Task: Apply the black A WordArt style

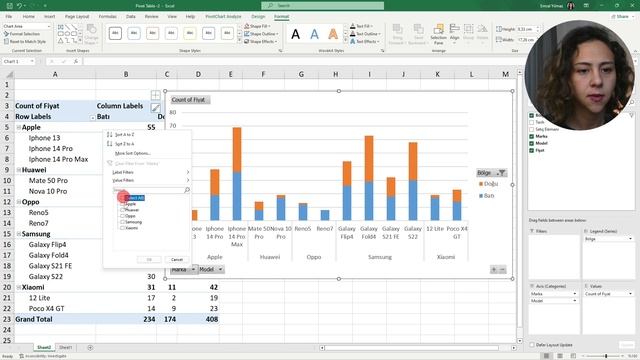Action: click(296, 34)
